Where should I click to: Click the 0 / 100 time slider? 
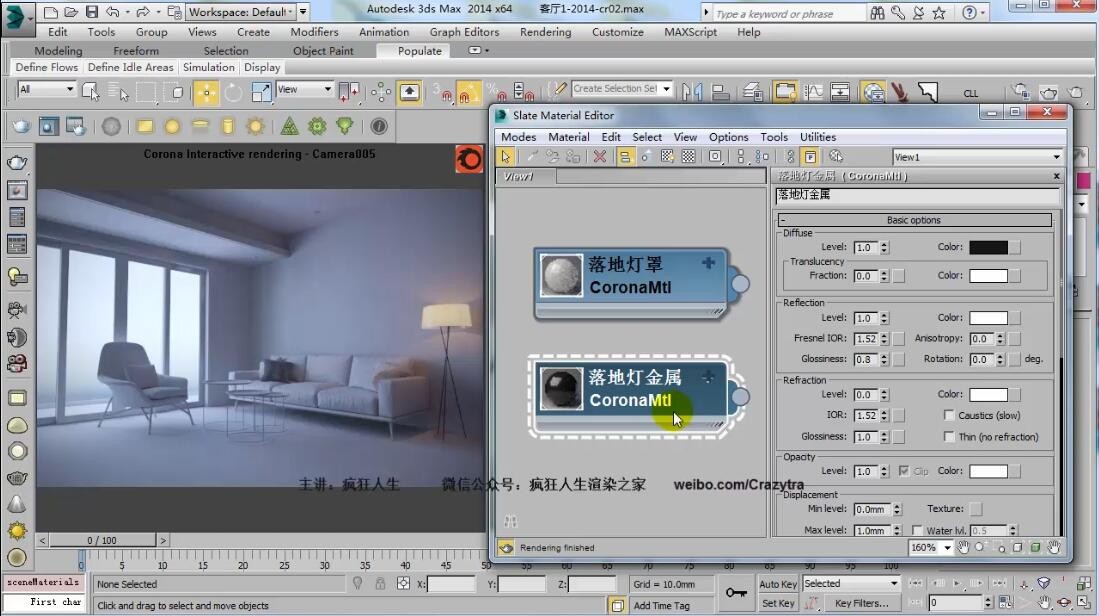102,540
